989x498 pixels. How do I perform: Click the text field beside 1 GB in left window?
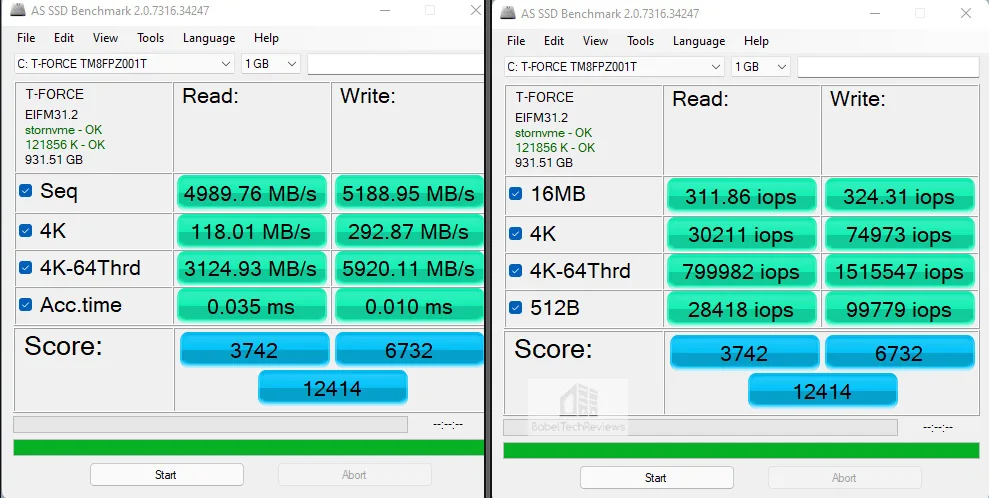395,64
